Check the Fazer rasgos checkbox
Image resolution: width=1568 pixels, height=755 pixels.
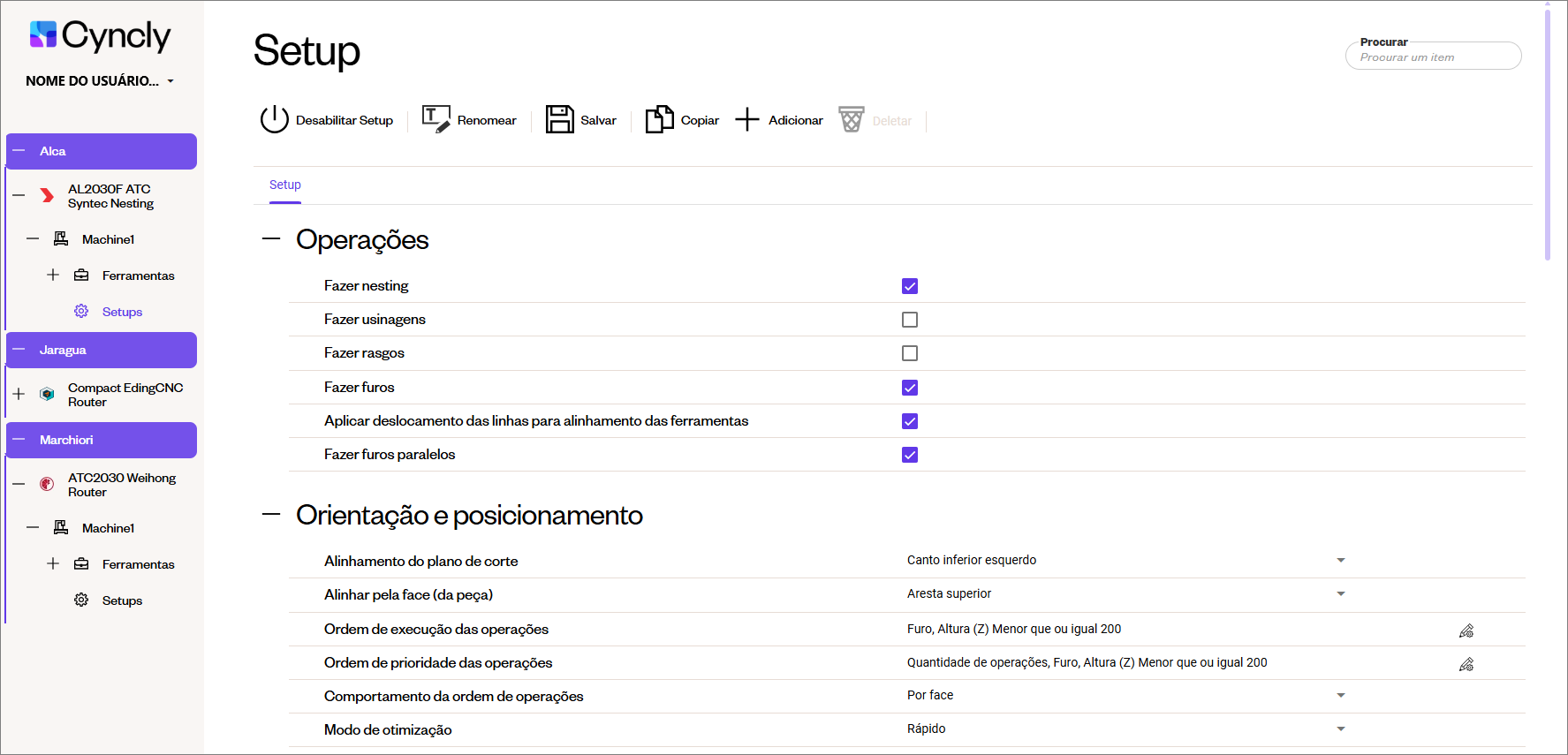910,353
